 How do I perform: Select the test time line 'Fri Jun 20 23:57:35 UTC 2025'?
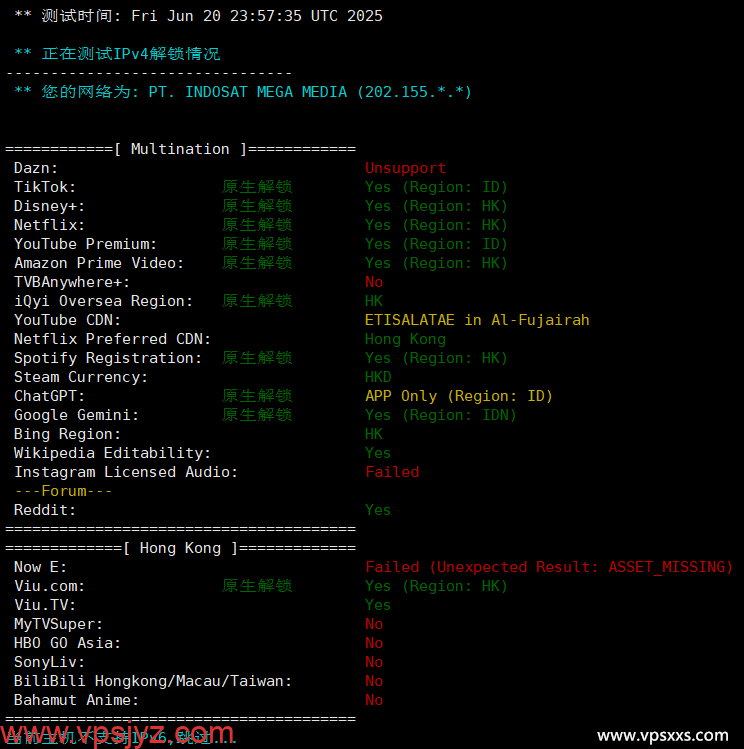pos(257,16)
